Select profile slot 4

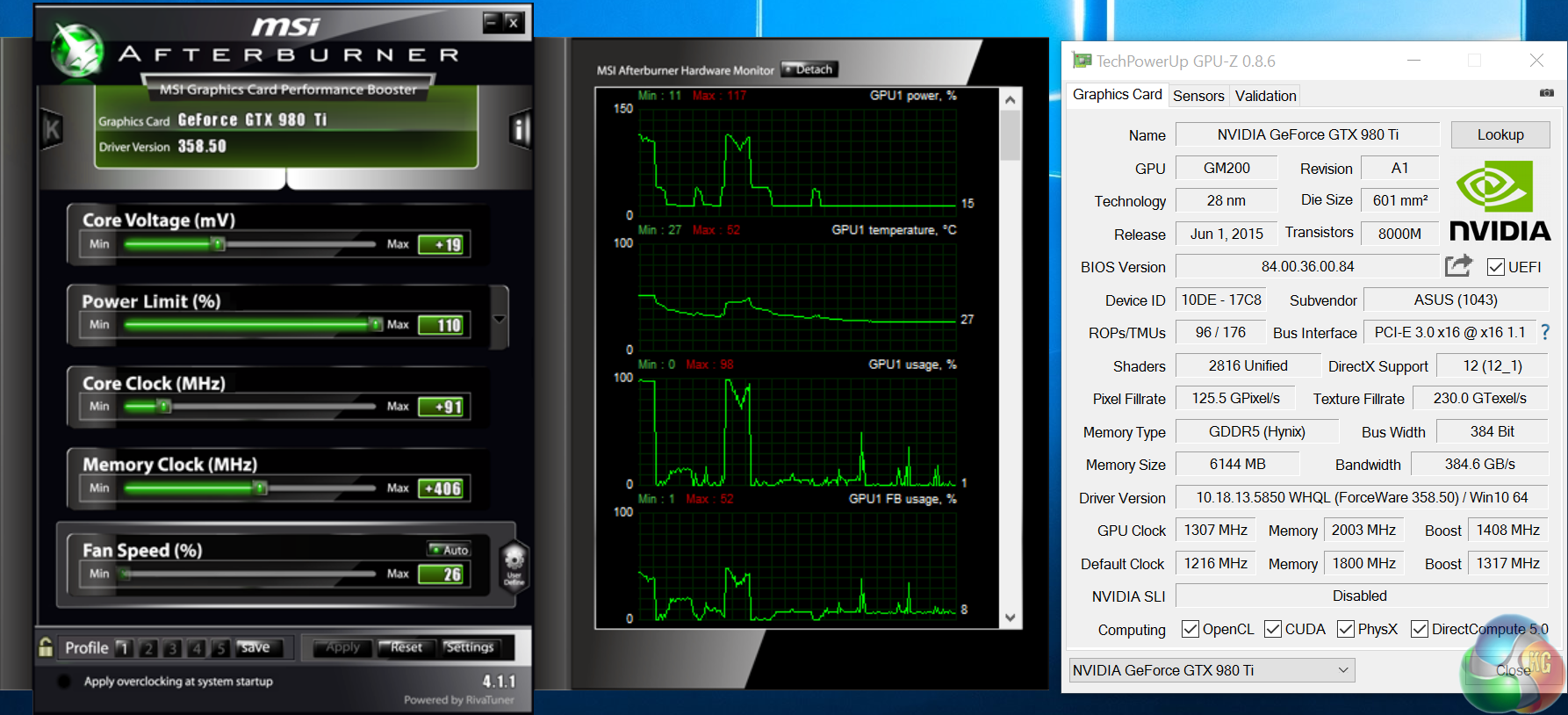tap(198, 648)
